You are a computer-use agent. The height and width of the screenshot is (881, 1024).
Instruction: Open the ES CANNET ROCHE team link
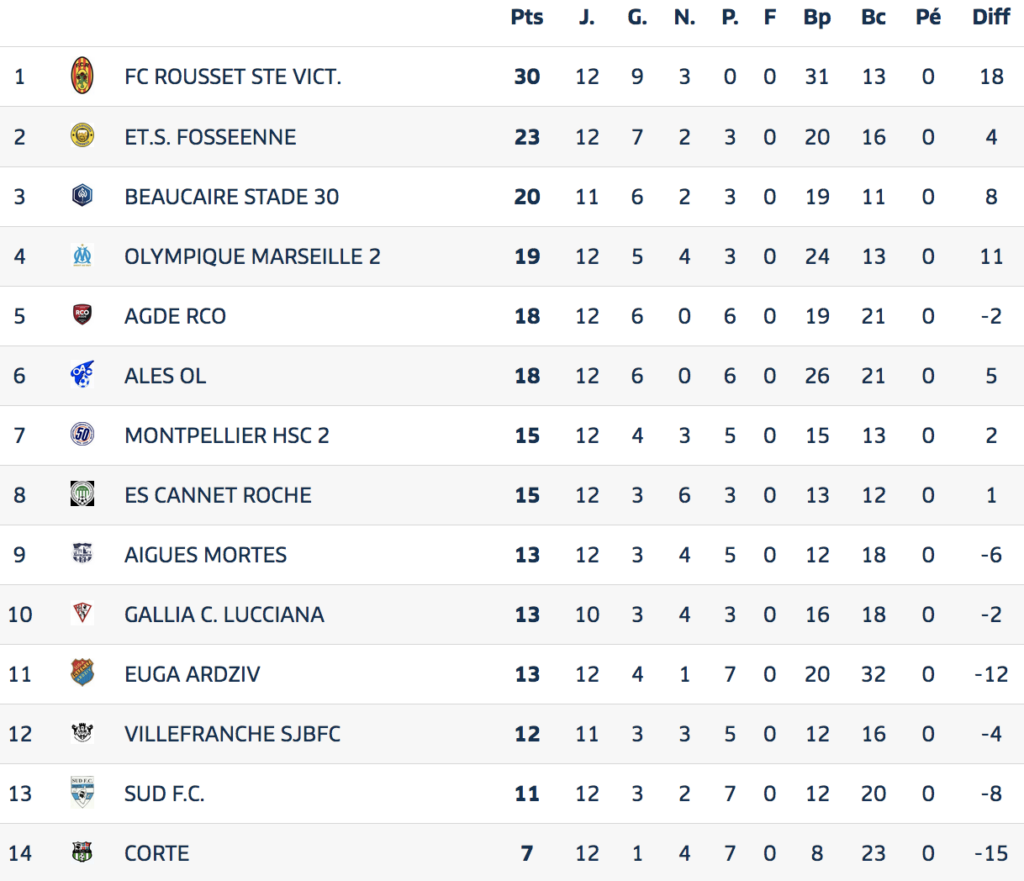click(x=218, y=495)
